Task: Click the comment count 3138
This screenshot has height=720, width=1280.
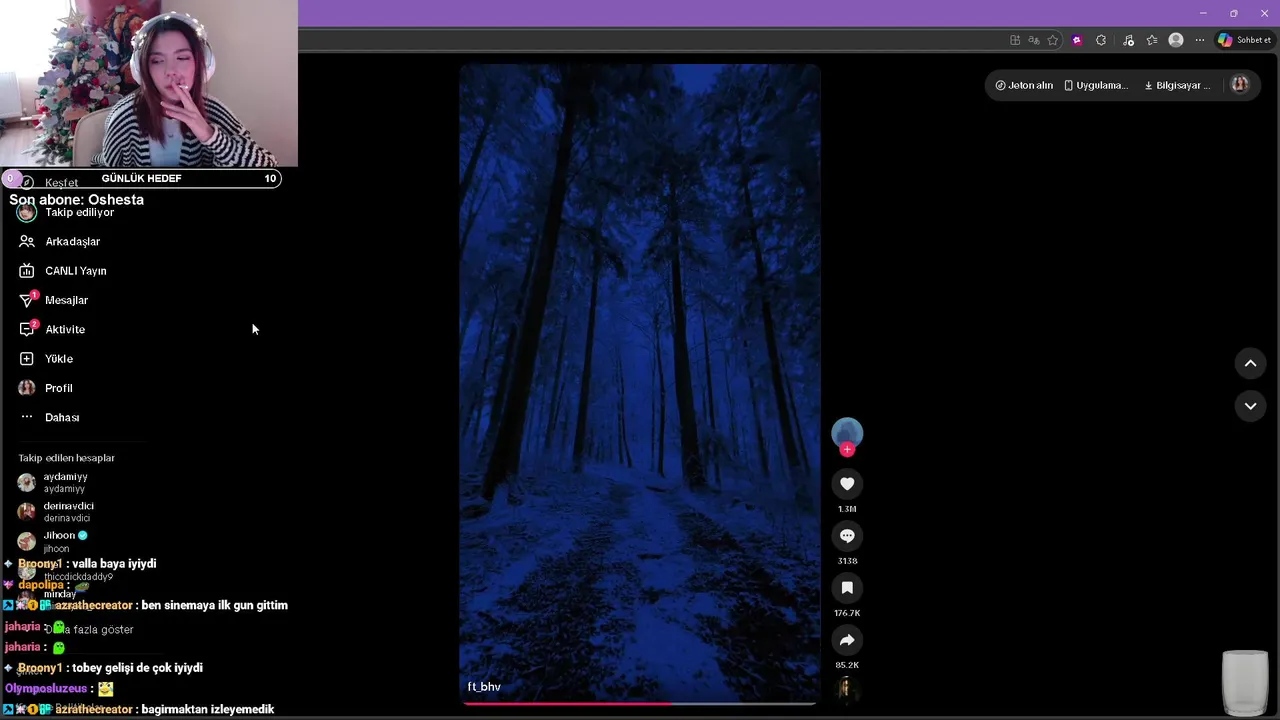Action: (x=847, y=561)
